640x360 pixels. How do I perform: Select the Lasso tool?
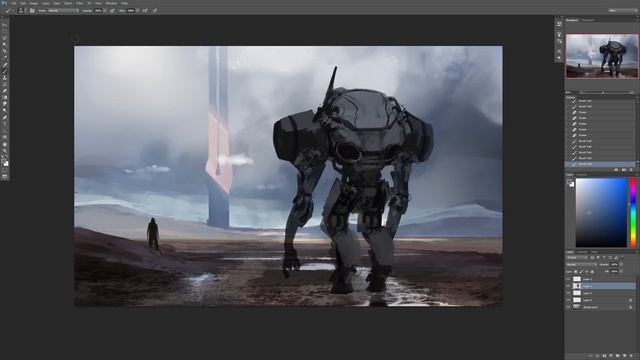coord(5,38)
